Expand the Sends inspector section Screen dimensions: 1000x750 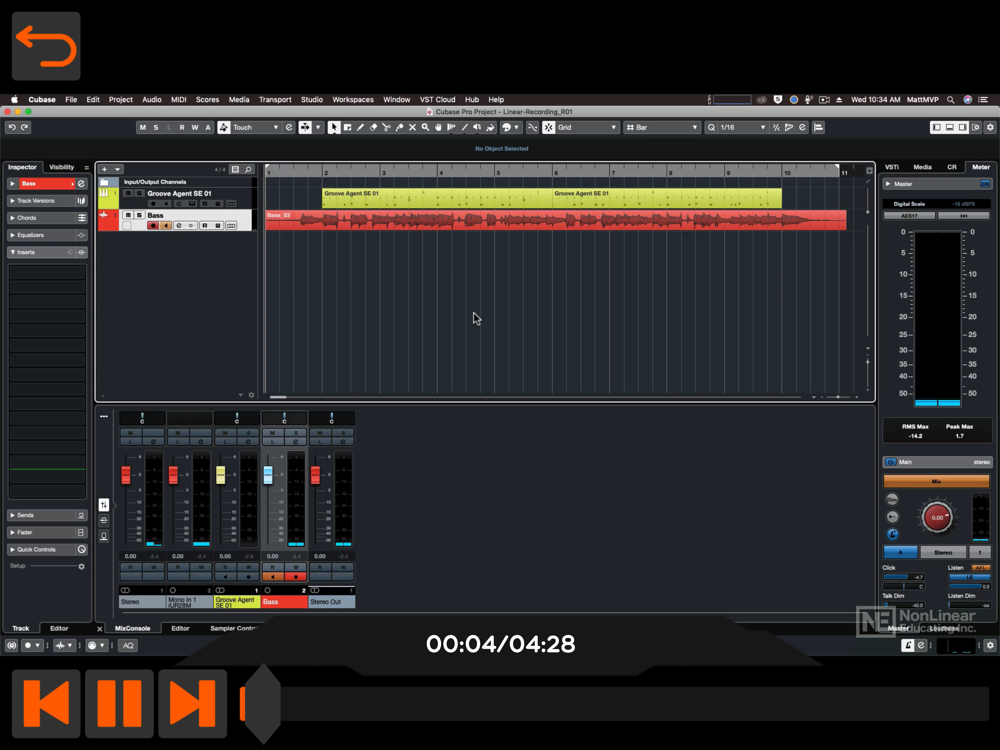click(x=13, y=515)
